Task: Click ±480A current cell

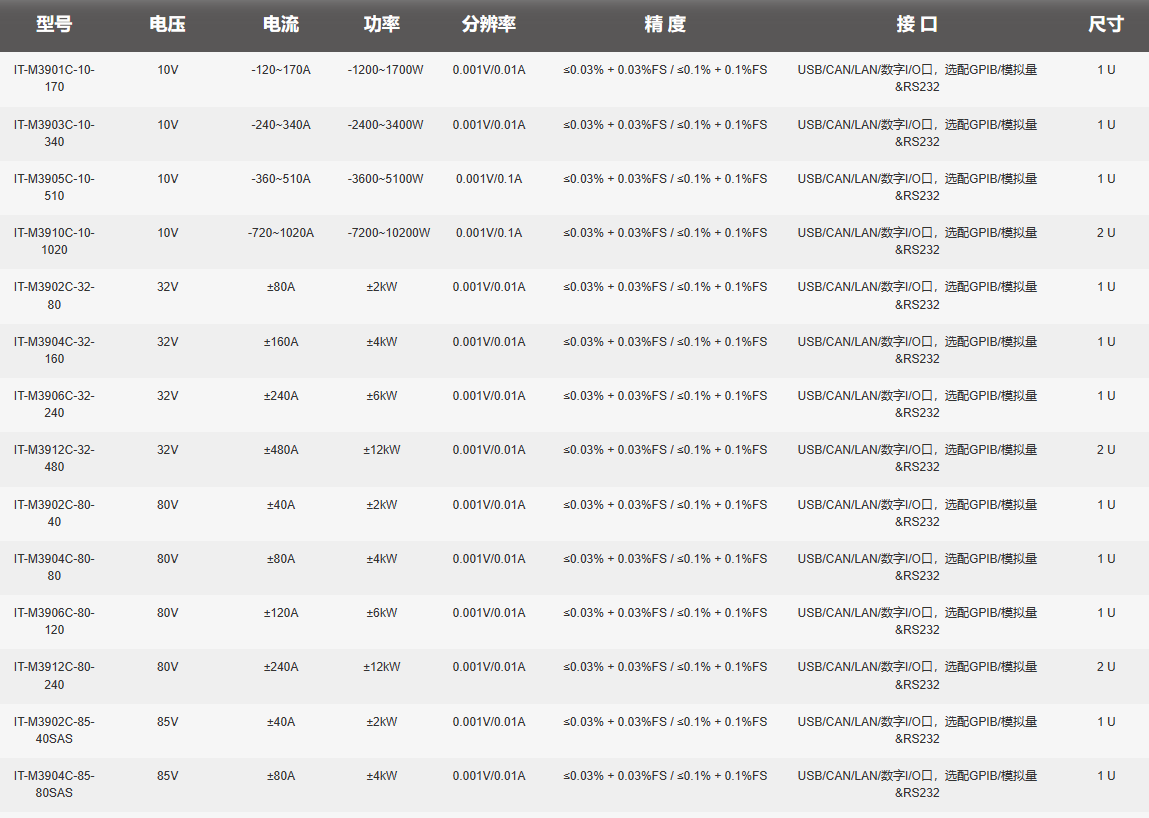Action: point(281,450)
